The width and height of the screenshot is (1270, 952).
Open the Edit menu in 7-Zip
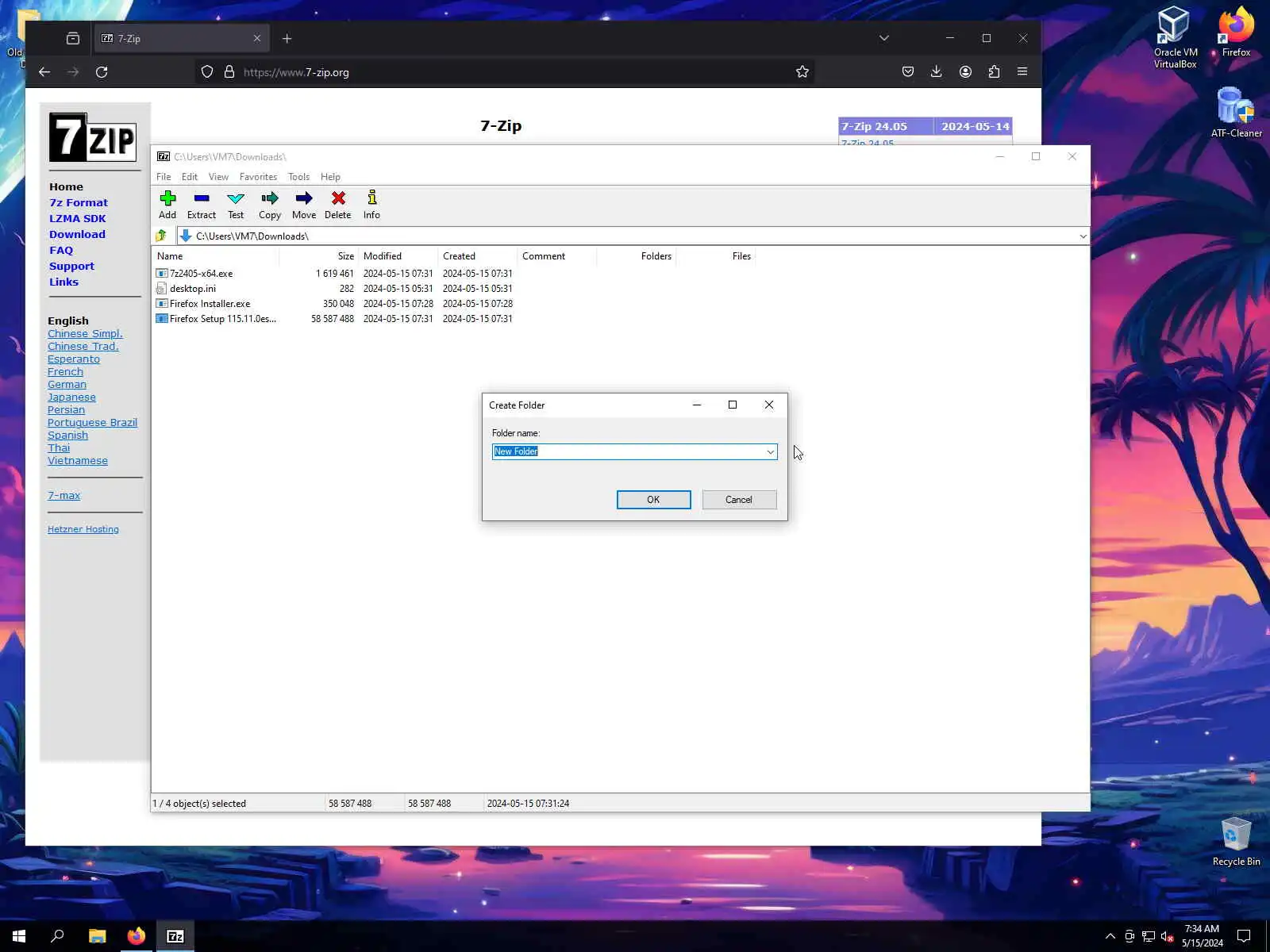[x=190, y=177]
